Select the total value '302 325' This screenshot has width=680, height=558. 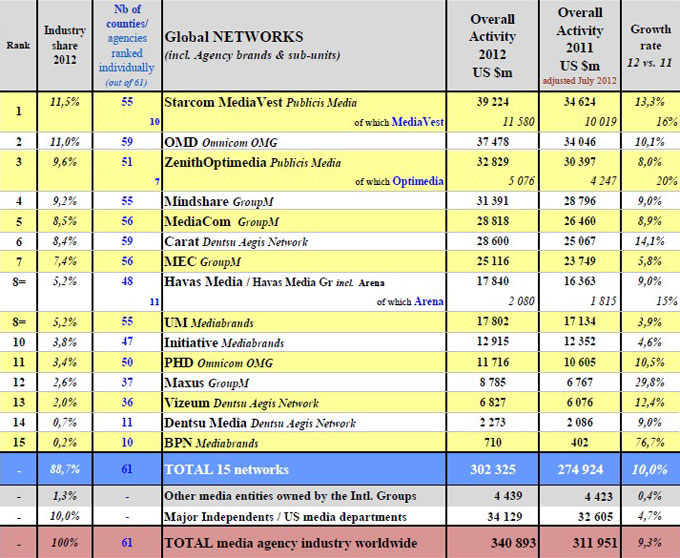pyautogui.click(x=493, y=469)
